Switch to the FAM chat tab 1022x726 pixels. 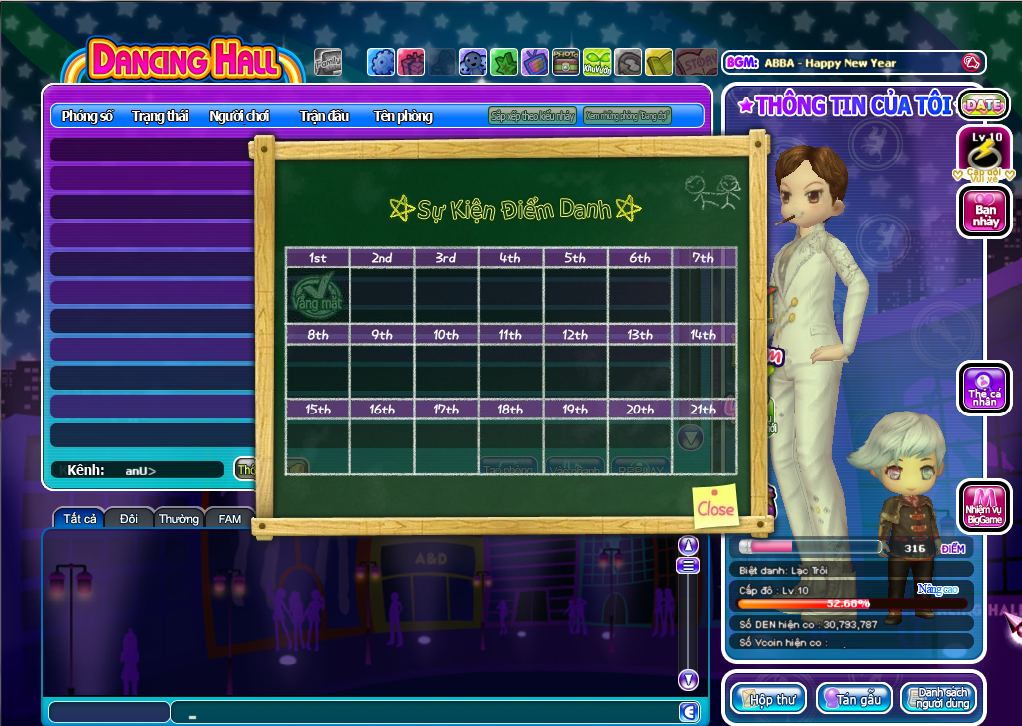click(x=229, y=519)
